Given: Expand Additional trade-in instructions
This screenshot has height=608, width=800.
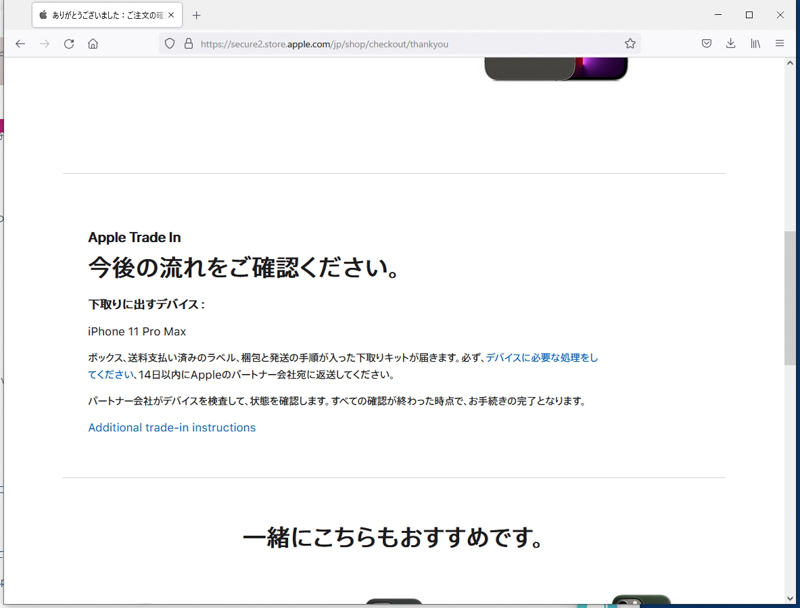Looking at the screenshot, I should (x=171, y=427).
